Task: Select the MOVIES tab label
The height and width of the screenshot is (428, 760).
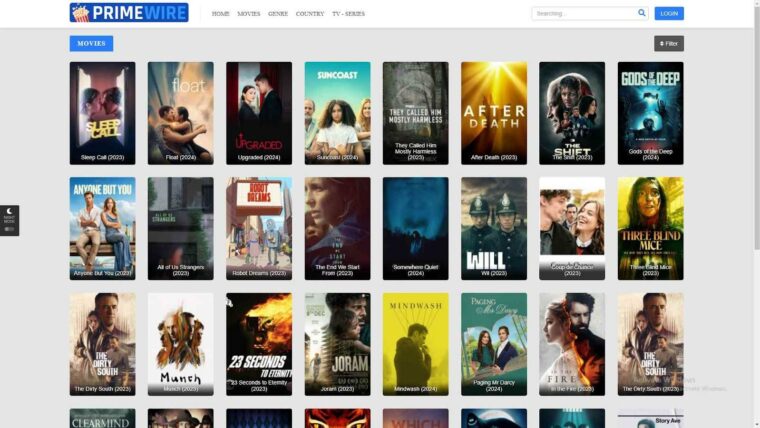Action: click(91, 44)
